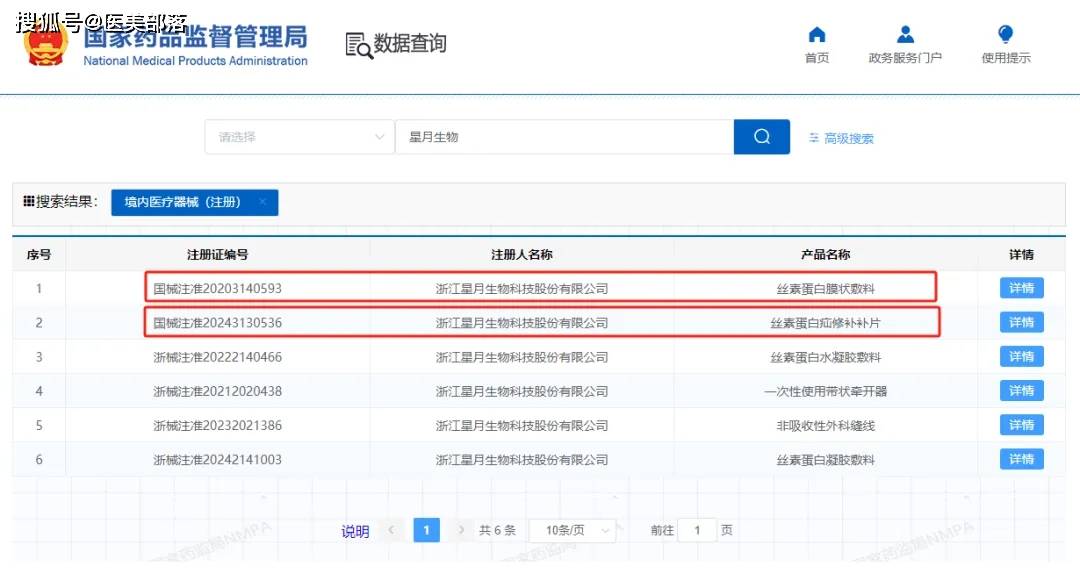
Task: Click registration number 浙械注准20232021386
Action: (x=218, y=426)
